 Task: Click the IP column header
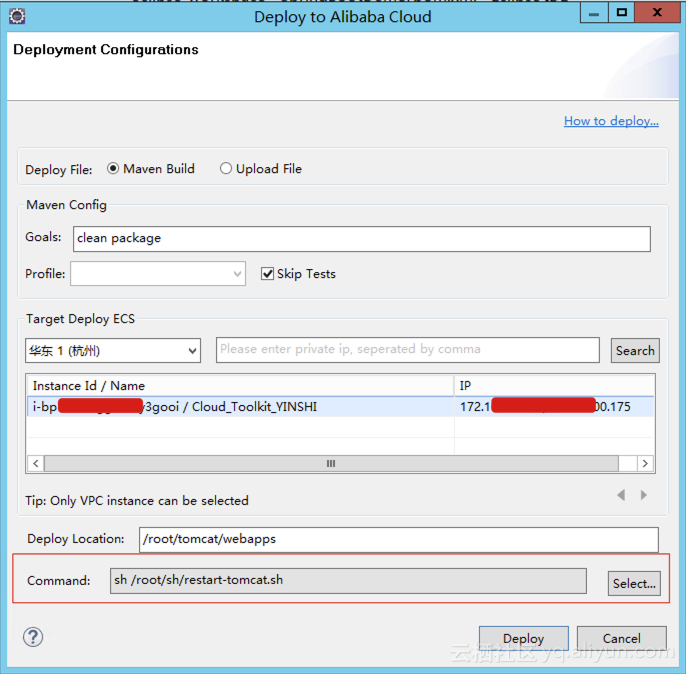[554, 386]
